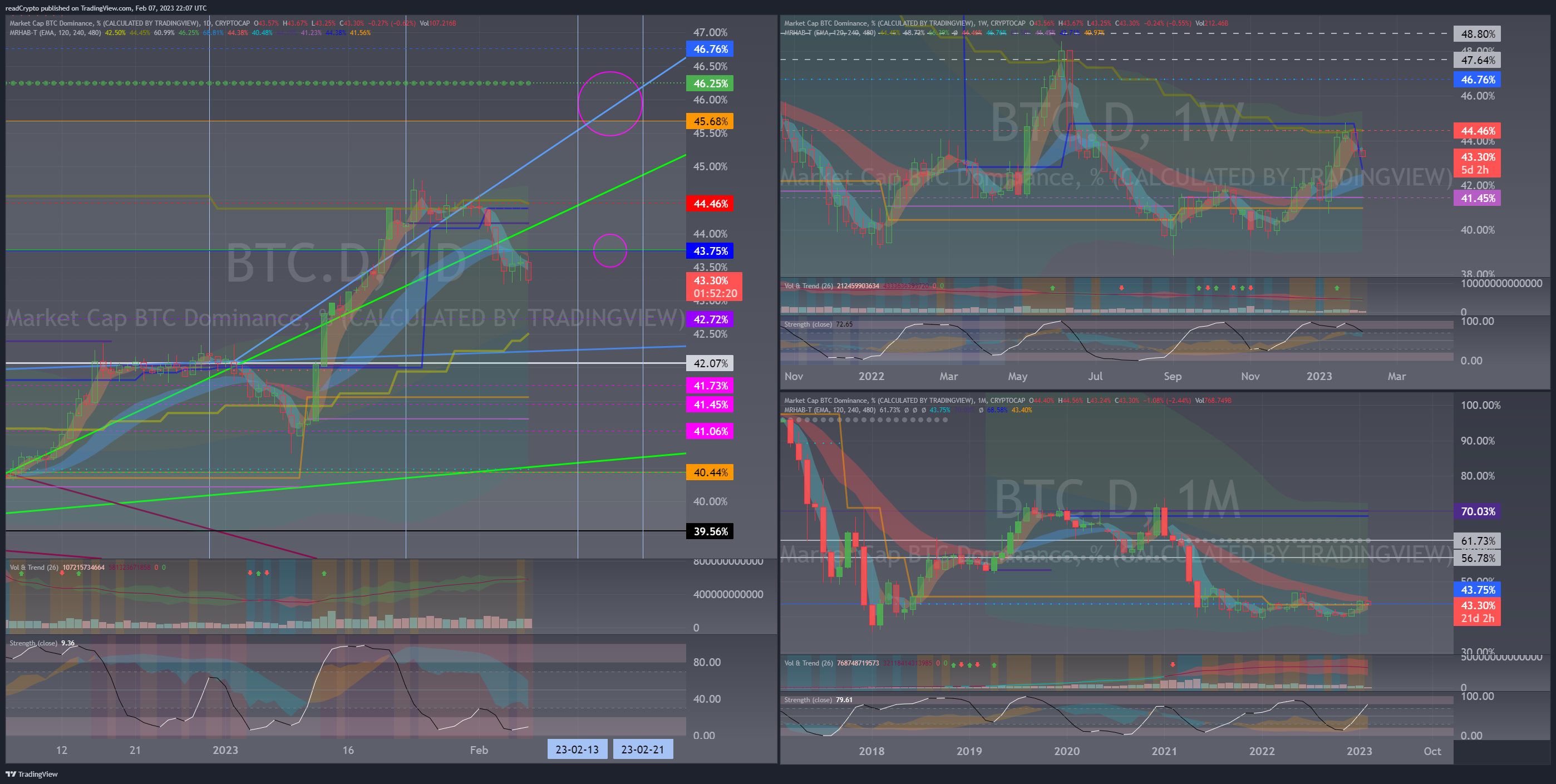Viewport: 1556px width, 784px height.
Task: Click the magenta 41.45% label on daily chart
Action: (710, 405)
